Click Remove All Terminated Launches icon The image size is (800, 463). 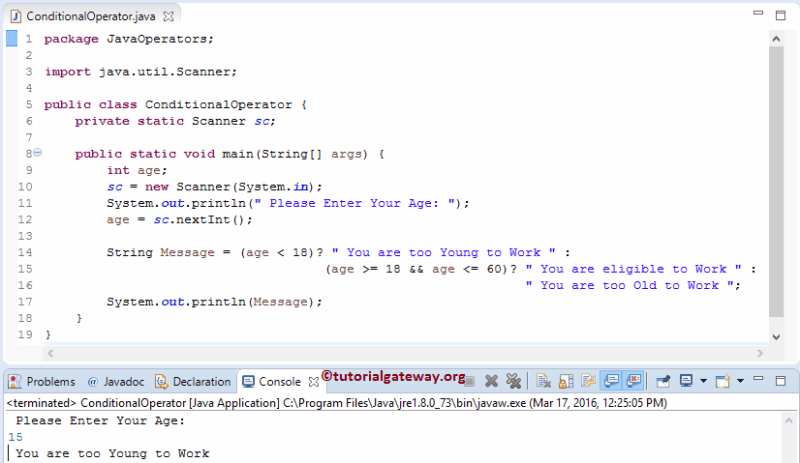513,381
